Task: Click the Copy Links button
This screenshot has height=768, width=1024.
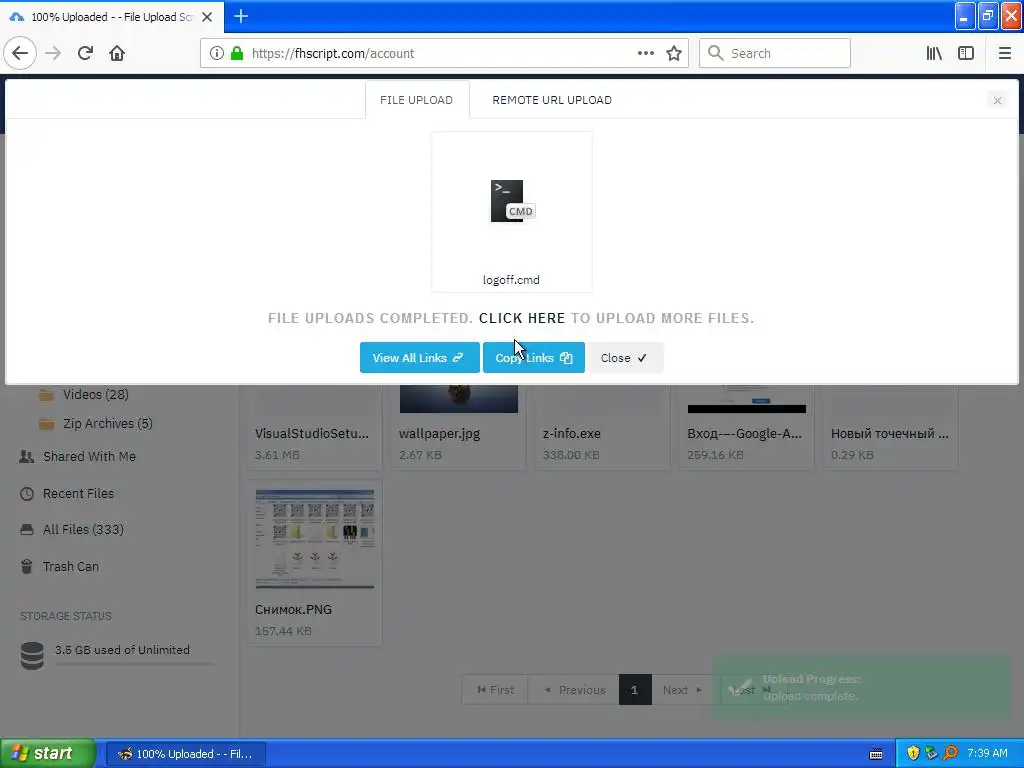Action: (x=534, y=358)
